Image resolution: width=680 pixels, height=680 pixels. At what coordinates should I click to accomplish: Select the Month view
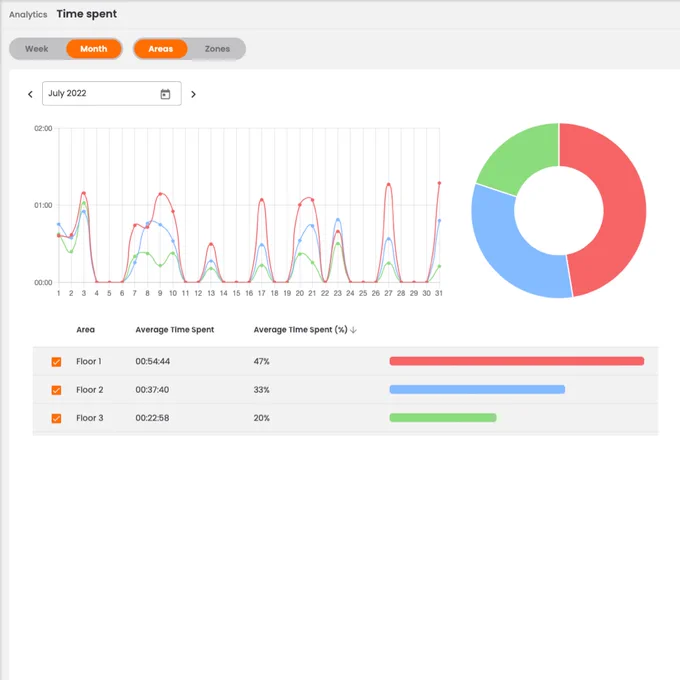click(x=94, y=49)
